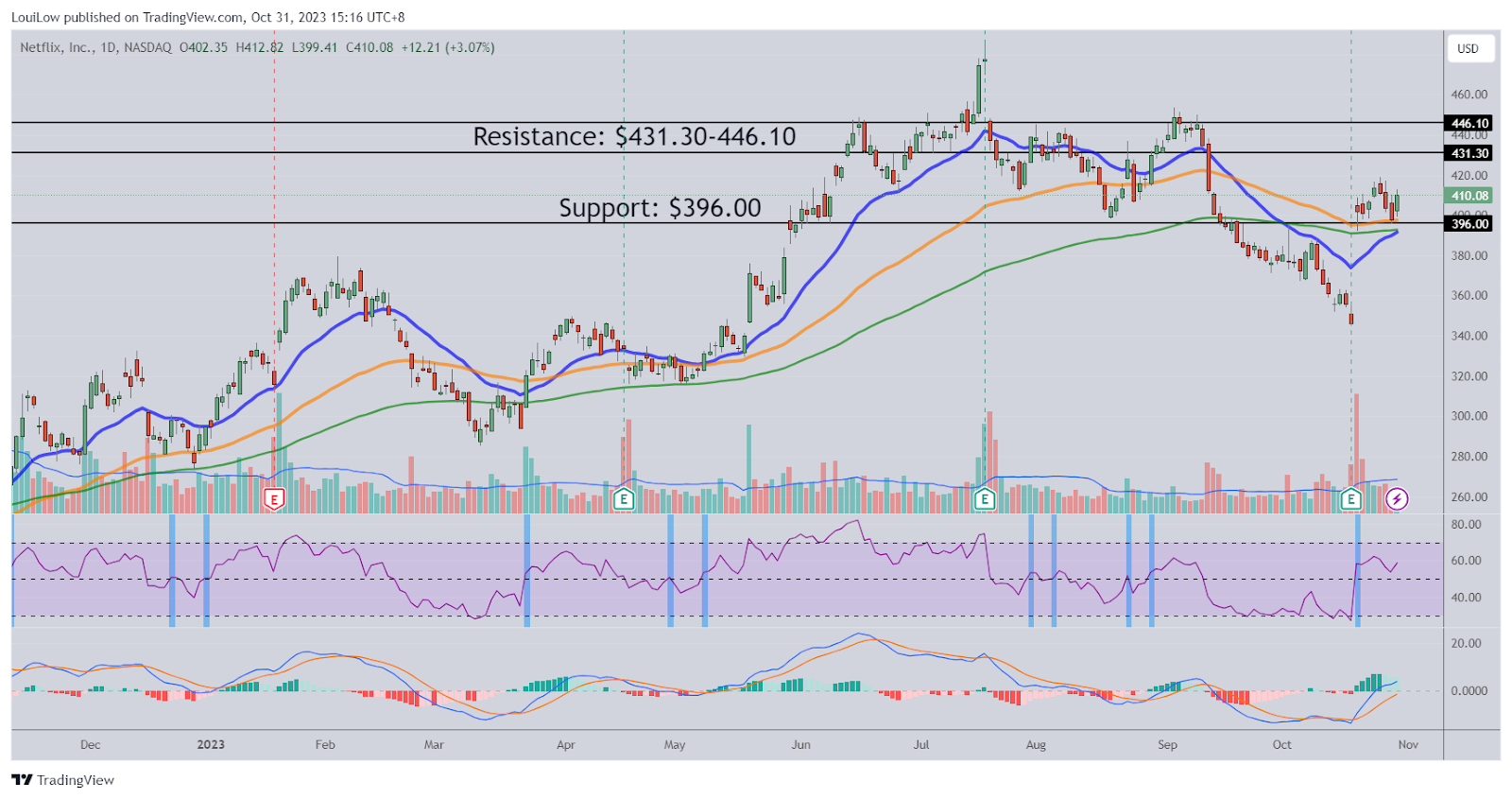
Task: Click the Apr label on time axis
Action: 566,745
